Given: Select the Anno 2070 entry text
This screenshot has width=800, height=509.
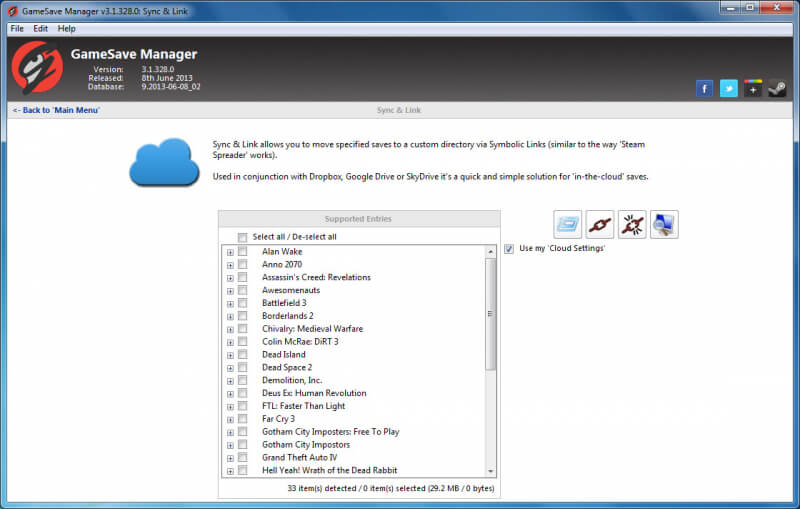Looking at the screenshot, I should tap(282, 264).
